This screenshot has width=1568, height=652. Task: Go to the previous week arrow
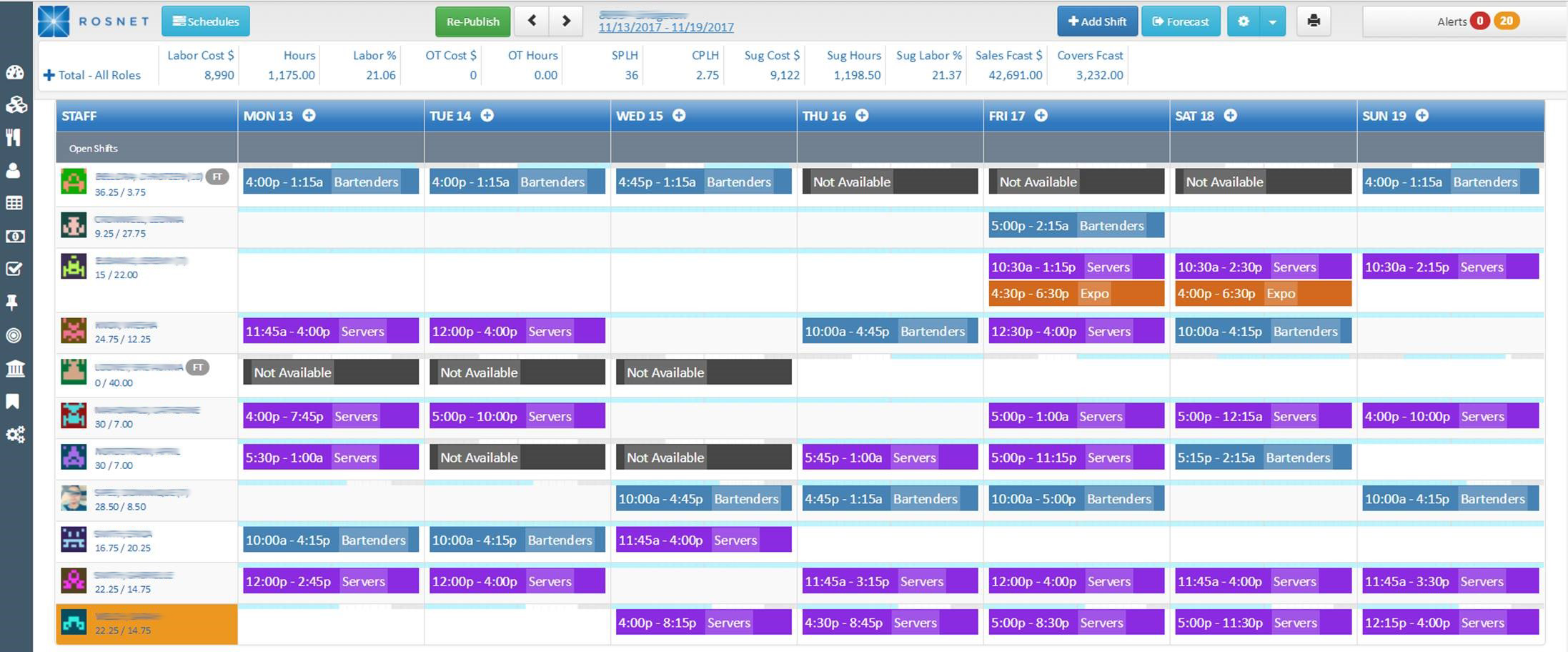(x=532, y=21)
